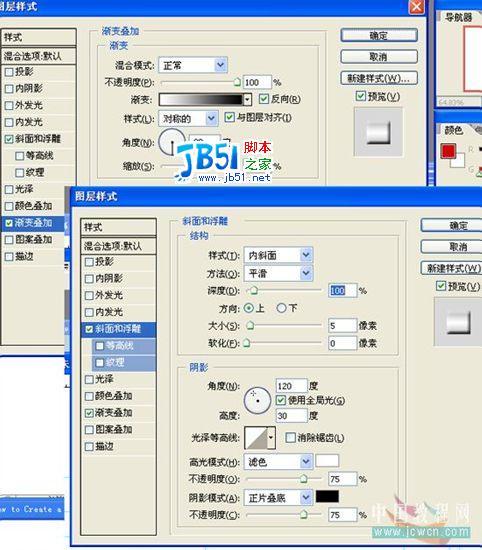482x550 pixels.
Task: Click 新建样式(W) in back dialog
Action: coord(379,78)
